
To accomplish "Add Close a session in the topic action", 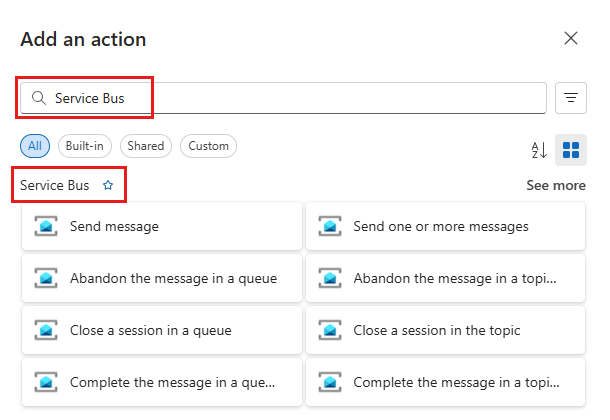I will point(437,331).
